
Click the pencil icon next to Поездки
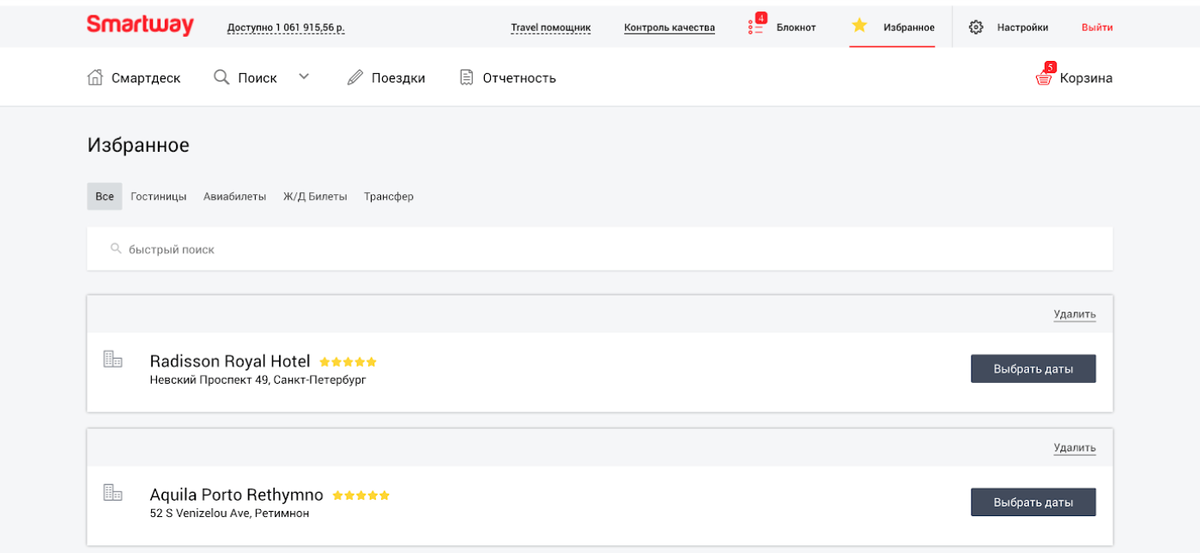tap(355, 77)
